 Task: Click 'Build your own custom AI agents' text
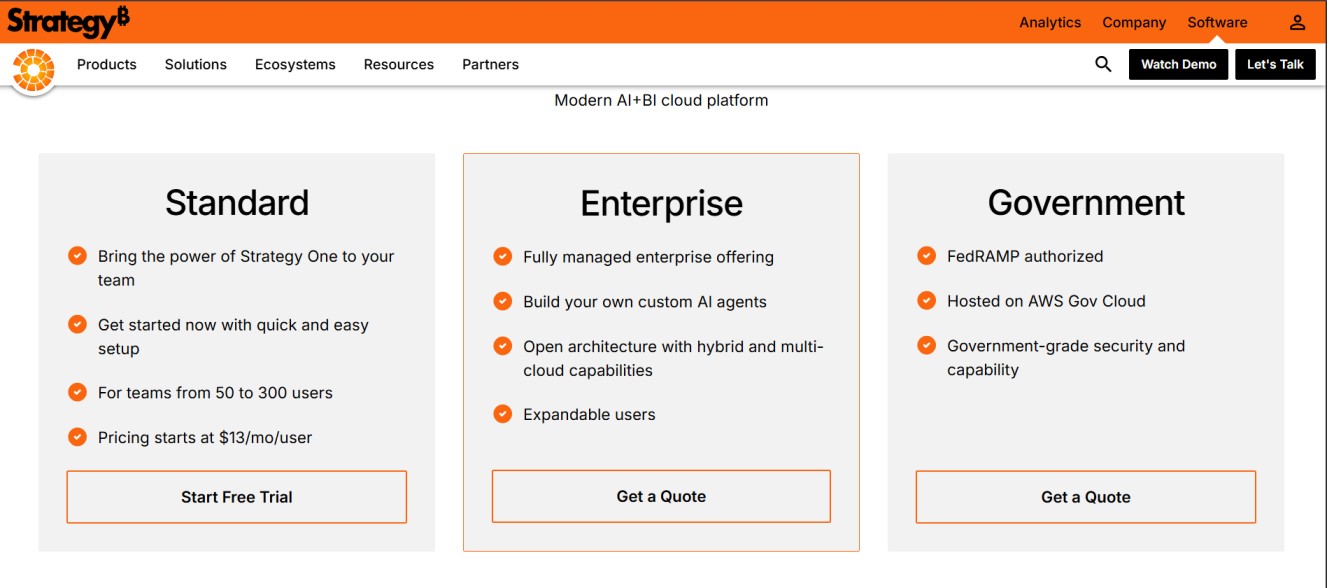(x=645, y=302)
